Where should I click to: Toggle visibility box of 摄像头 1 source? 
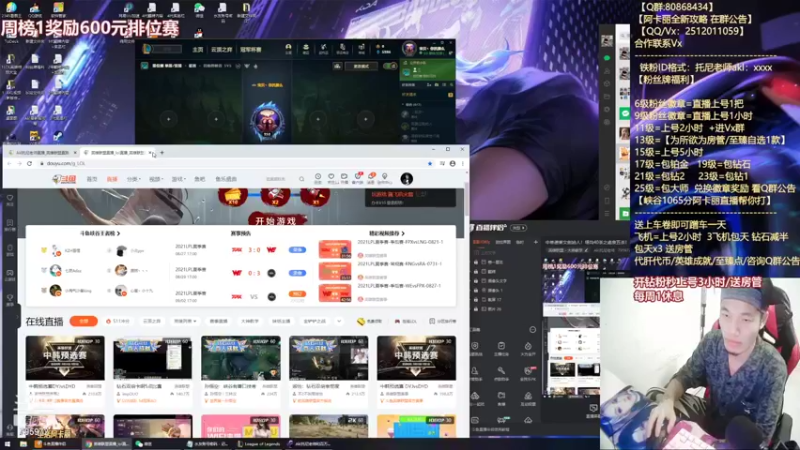tap(484, 290)
